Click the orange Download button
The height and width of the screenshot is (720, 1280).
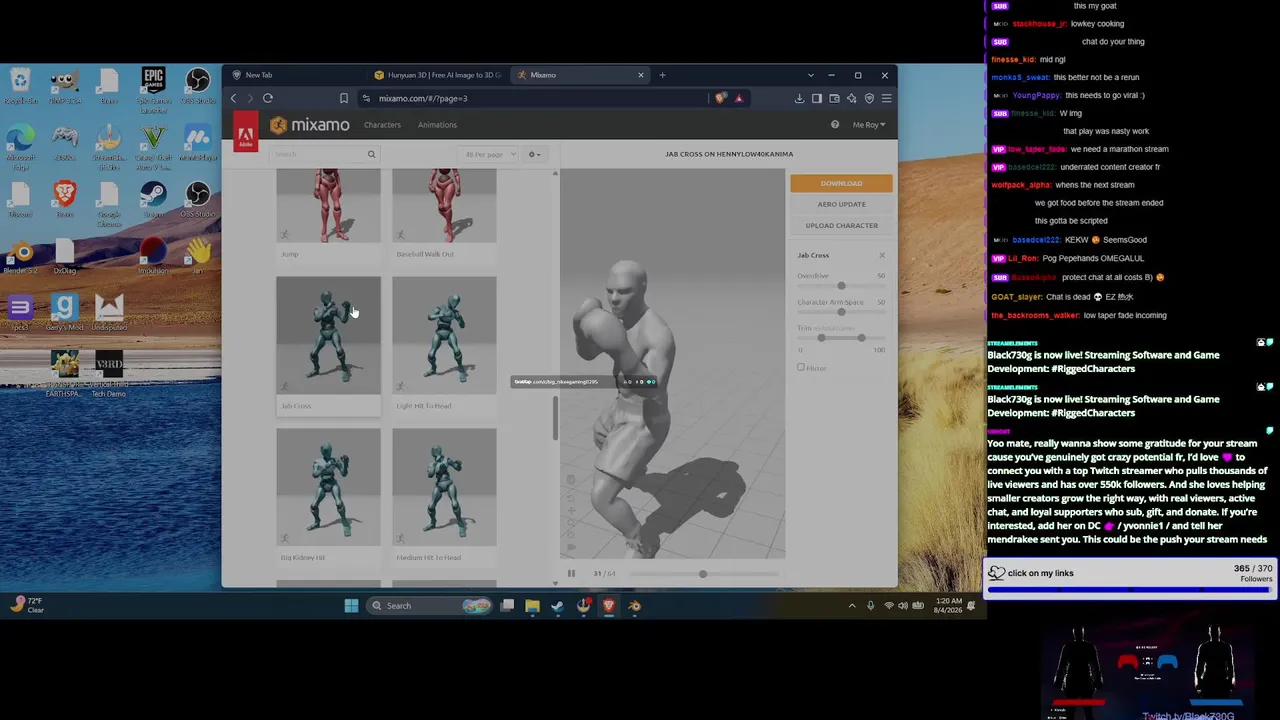pyautogui.click(x=841, y=183)
